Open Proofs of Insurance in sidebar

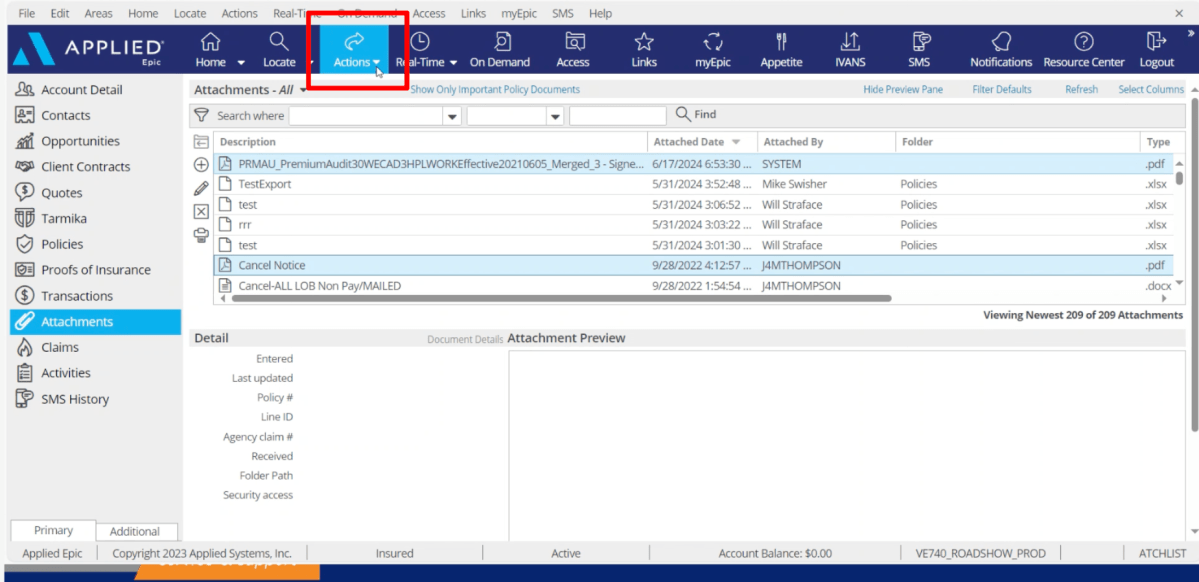(x=96, y=270)
